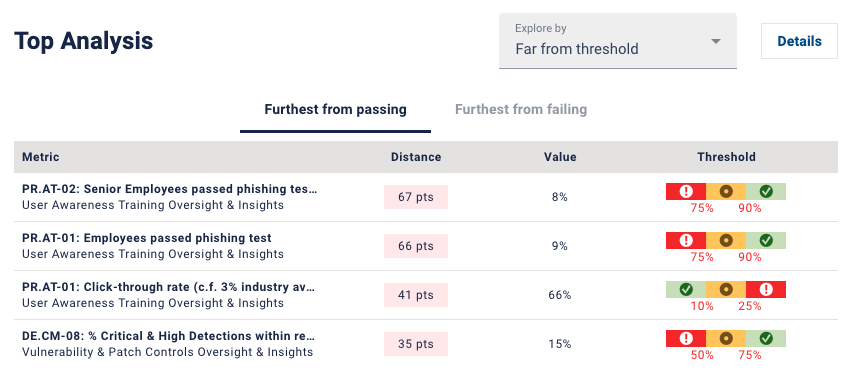Click amber warning icon in Employees passed phishing row
The image size is (851, 386).
coord(726,240)
